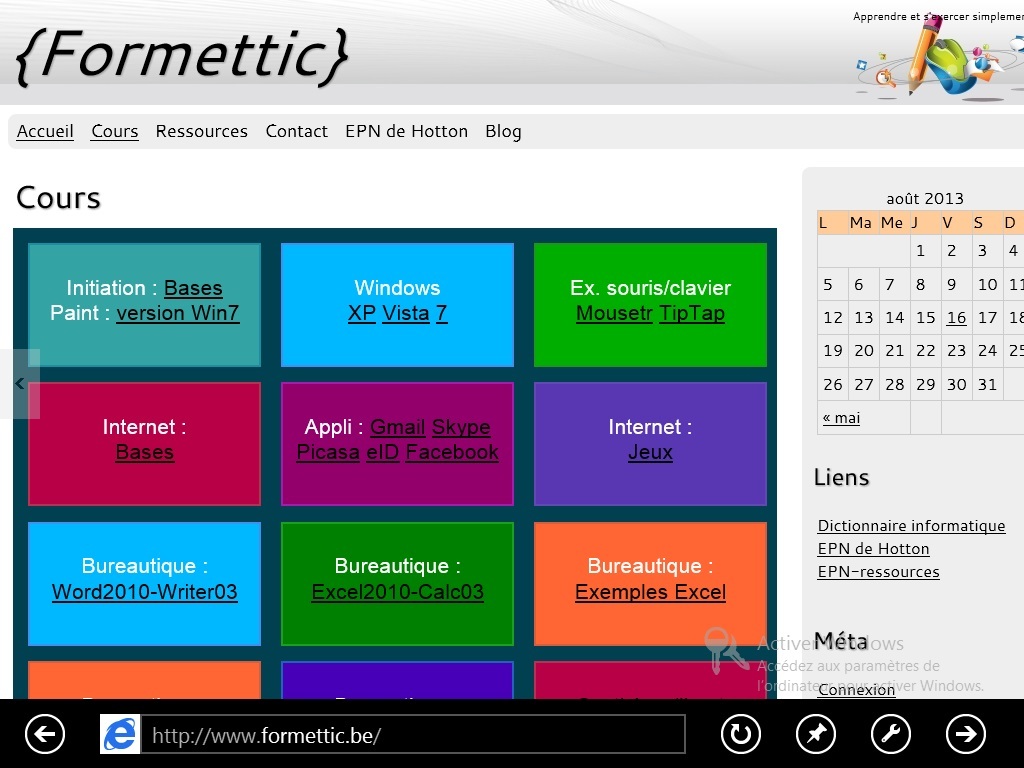Open the EPN de Hotton menu item
Screen dimensions: 1024x768
click(x=407, y=131)
